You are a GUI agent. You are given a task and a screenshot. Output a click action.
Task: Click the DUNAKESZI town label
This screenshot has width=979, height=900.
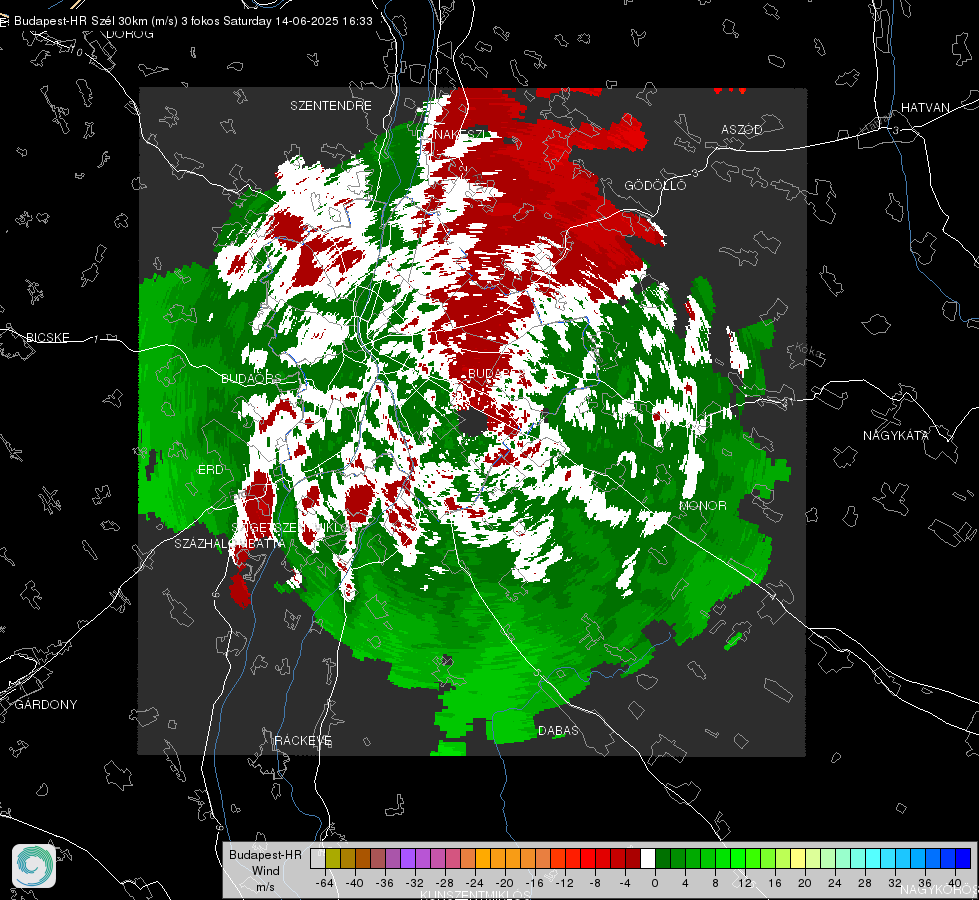pyautogui.click(x=453, y=134)
